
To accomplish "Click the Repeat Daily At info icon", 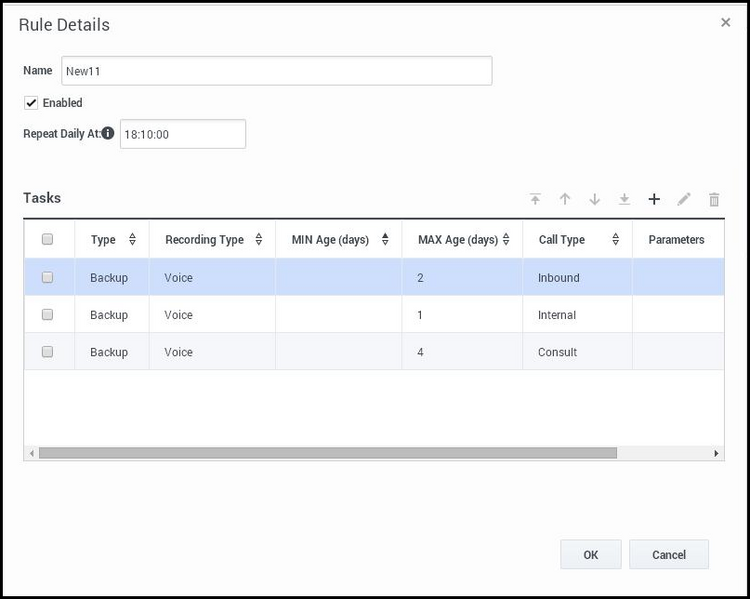I will tap(108, 133).
